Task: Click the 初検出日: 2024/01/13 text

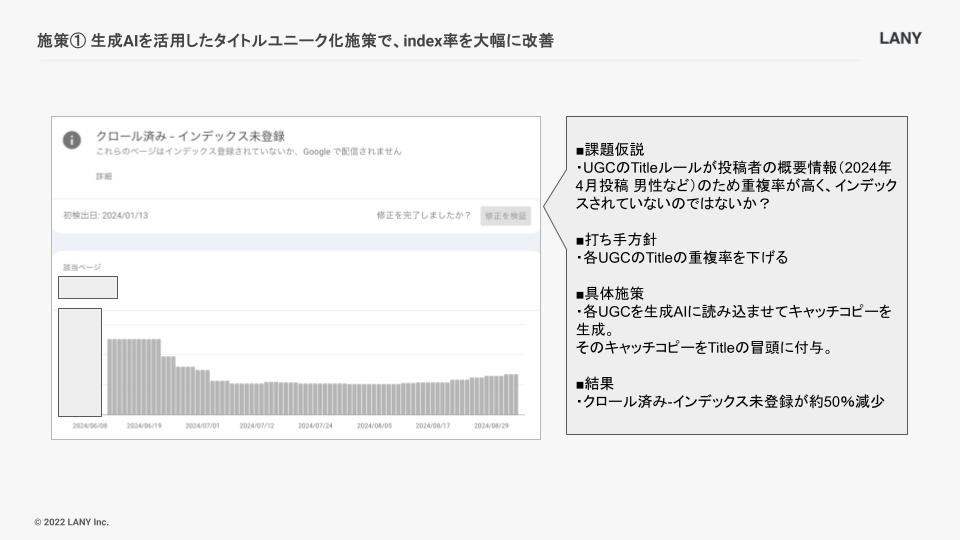Action: point(105,216)
